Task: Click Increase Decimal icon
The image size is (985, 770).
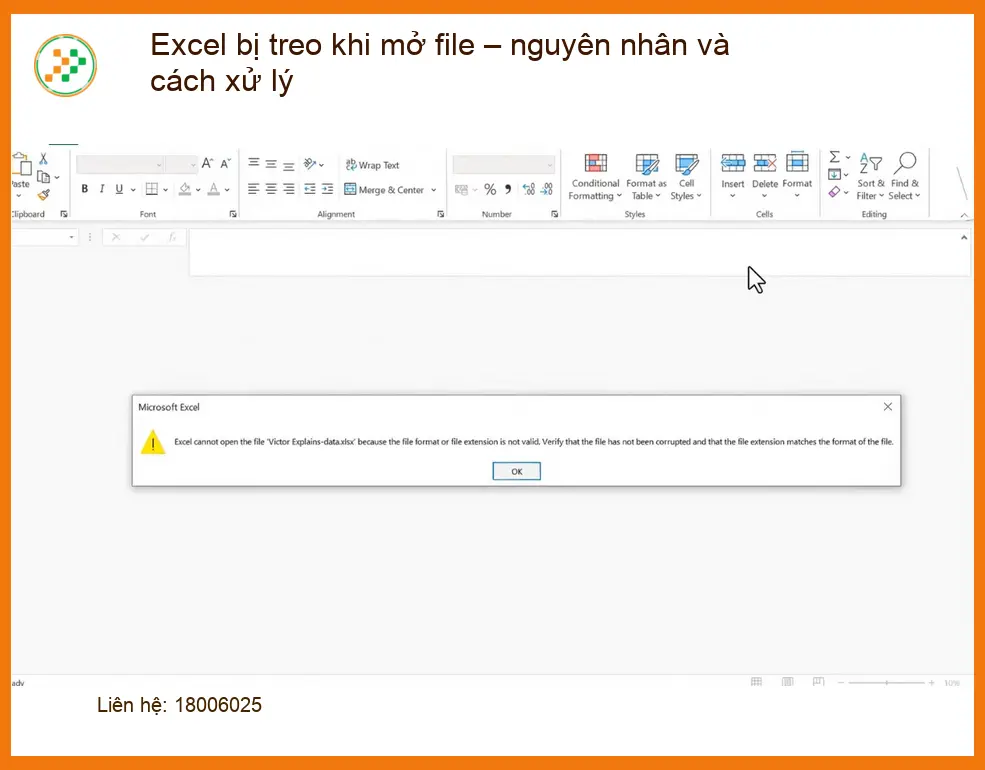Action: (x=529, y=189)
